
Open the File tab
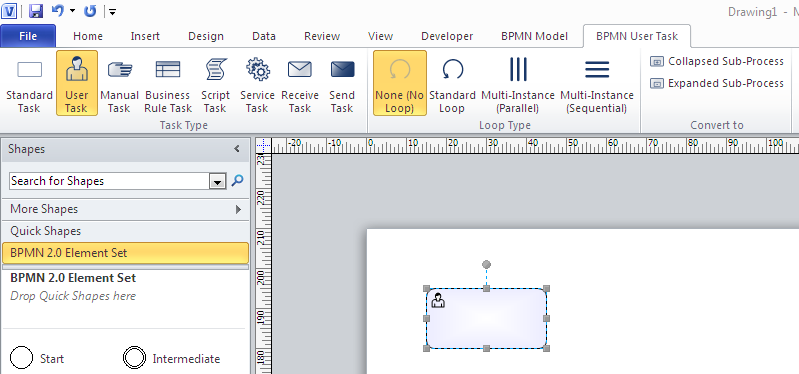click(x=28, y=36)
